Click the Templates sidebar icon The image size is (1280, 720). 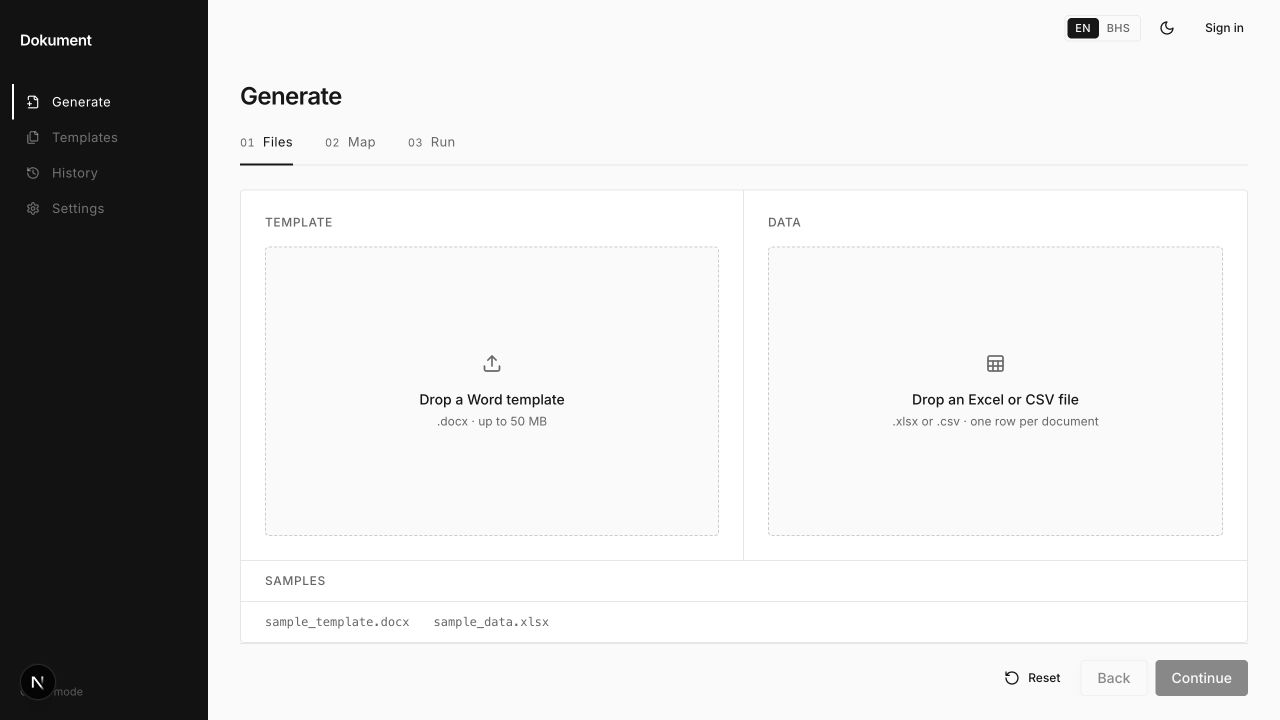click(x=33, y=137)
